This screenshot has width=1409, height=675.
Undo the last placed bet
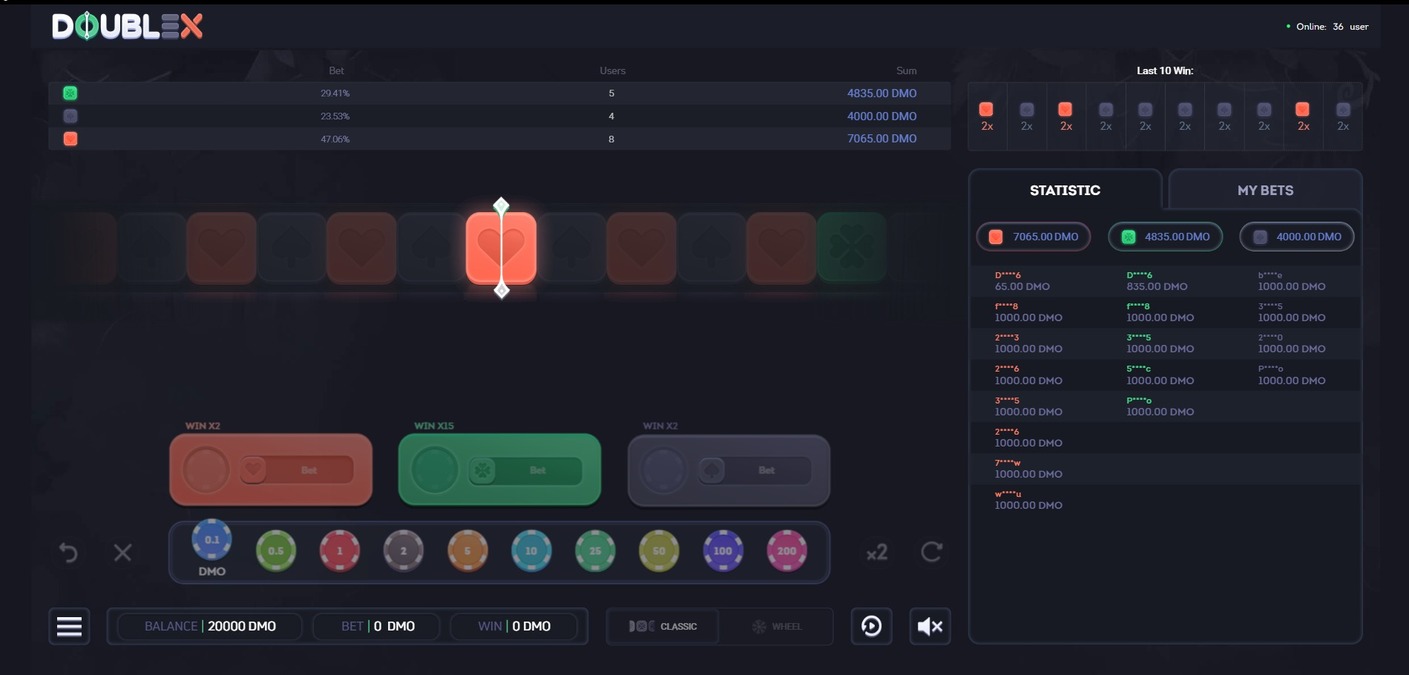(66, 551)
